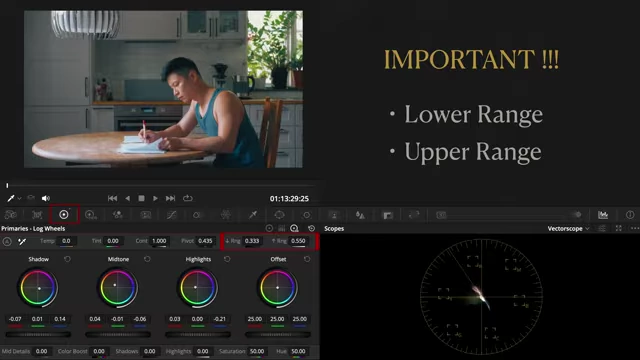Switch primaries to Color Bars mode
This screenshot has height=360, width=640.
point(282,229)
